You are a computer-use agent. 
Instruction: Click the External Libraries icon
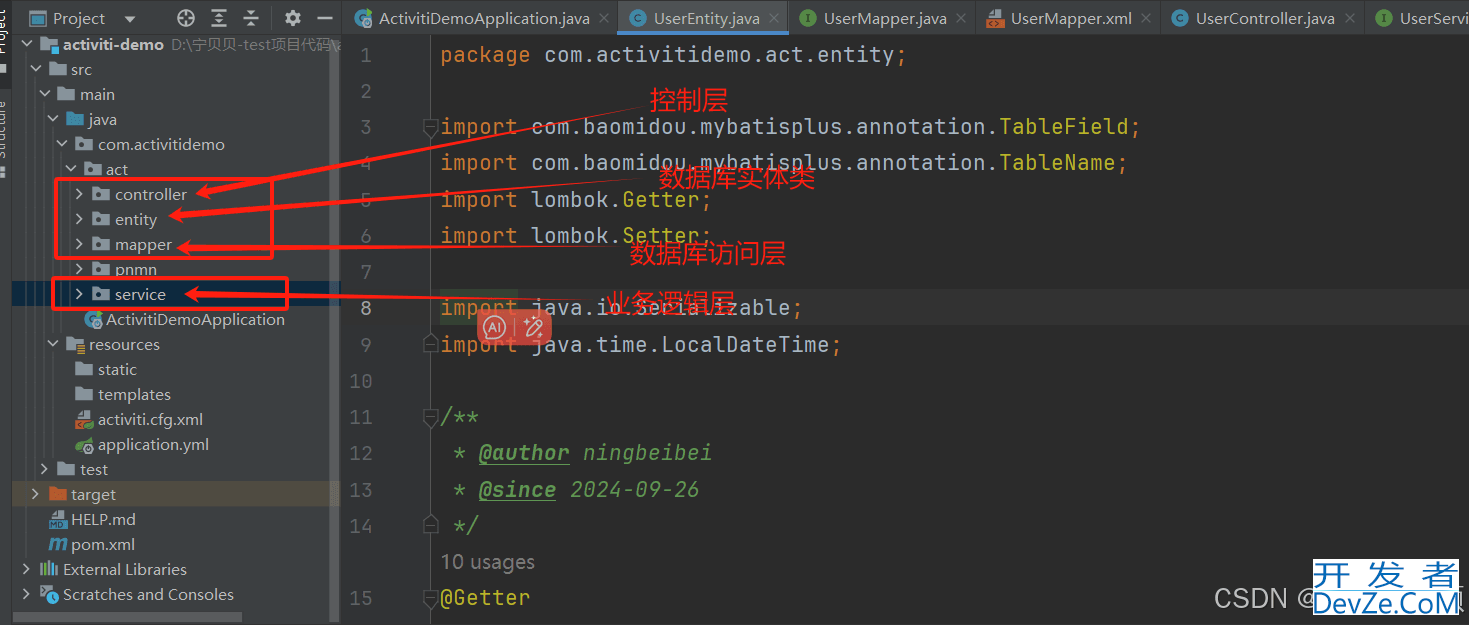(x=48, y=569)
